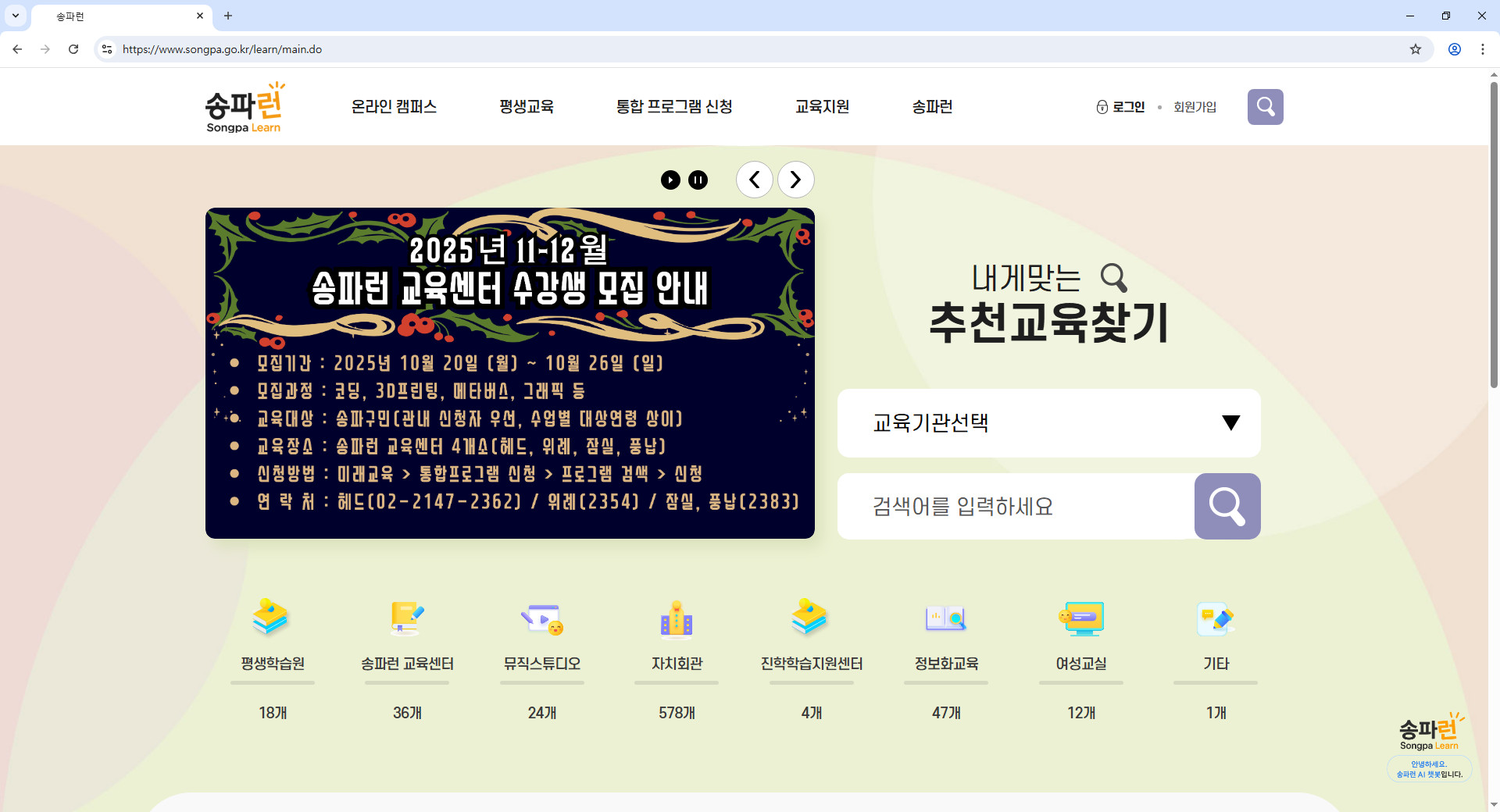Screen dimensions: 1500x812
Task: Open the 자치회관 category icon
Action: [677, 619]
